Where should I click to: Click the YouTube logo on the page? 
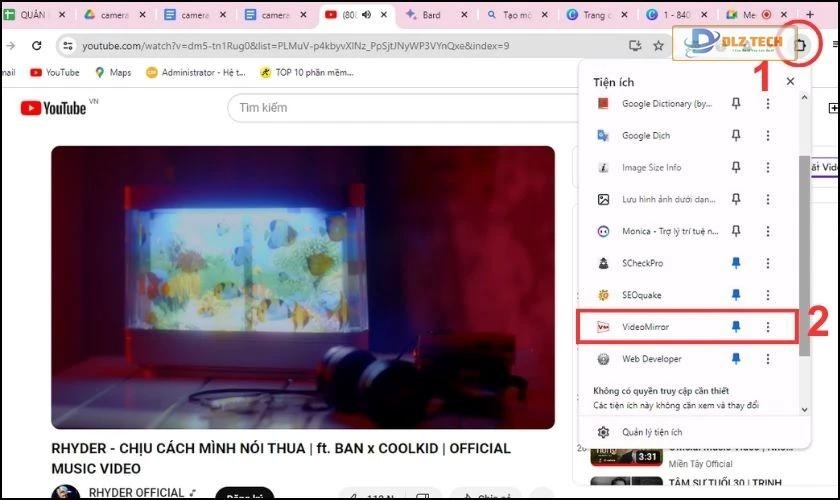click(52, 108)
